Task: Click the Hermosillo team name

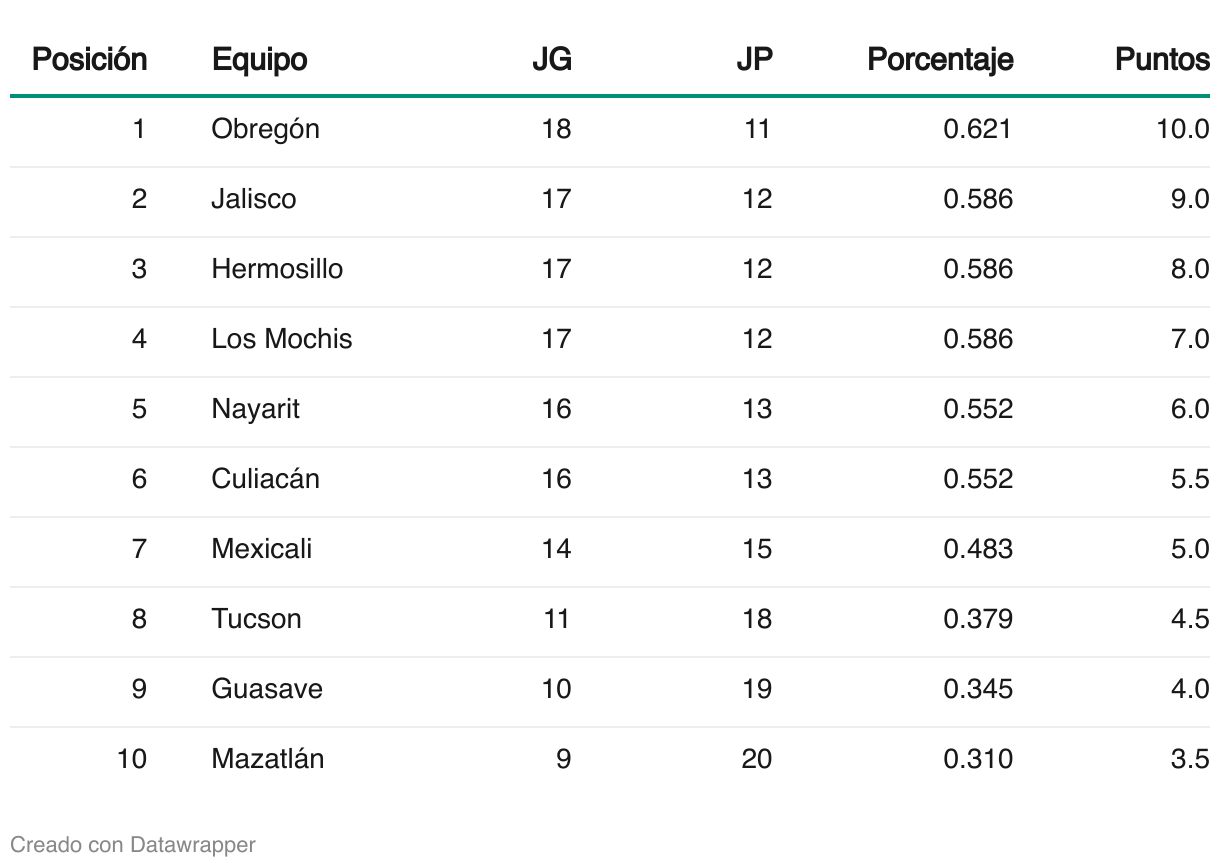Action: 277,269
